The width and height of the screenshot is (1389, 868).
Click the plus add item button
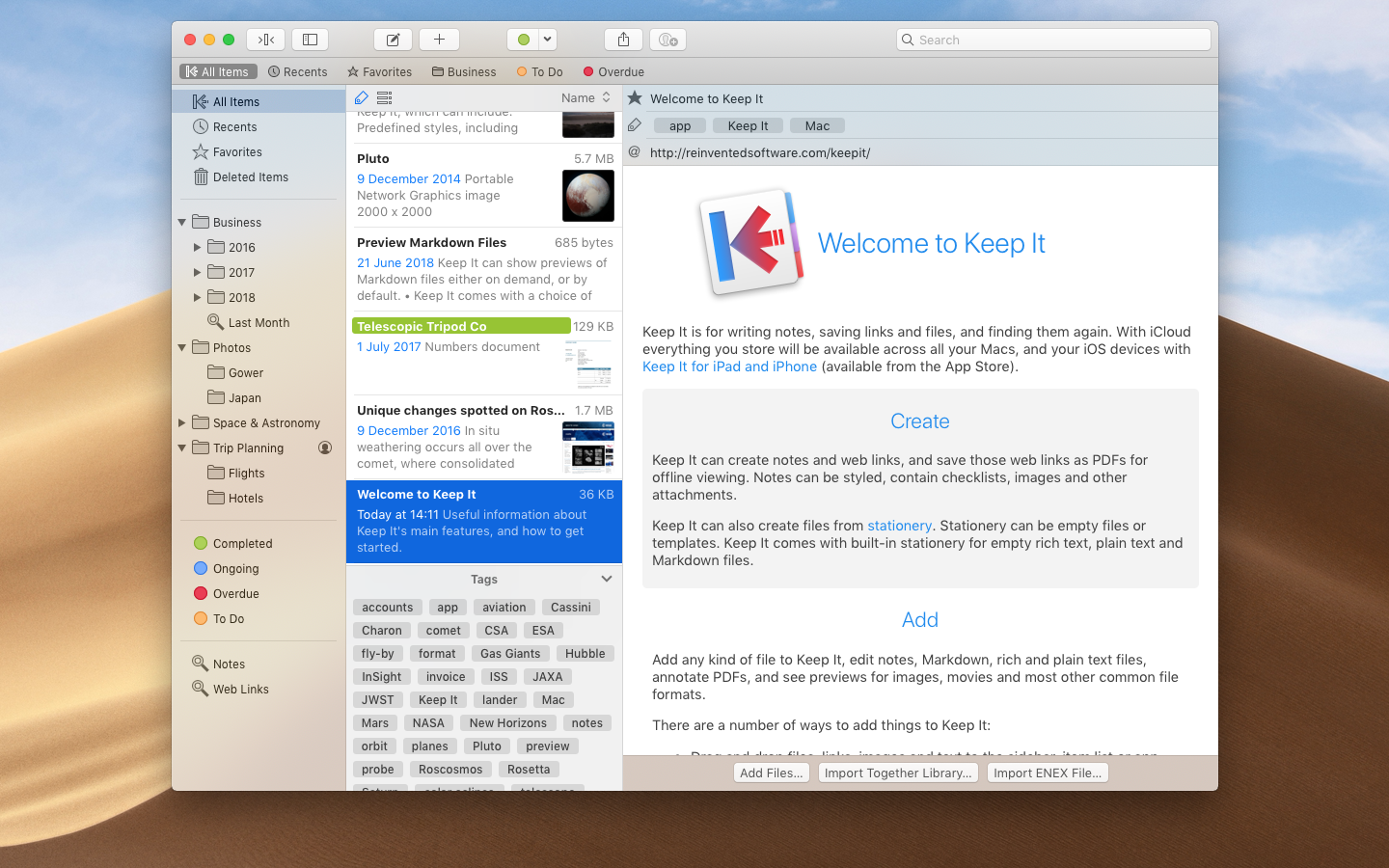[x=439, y=40]
